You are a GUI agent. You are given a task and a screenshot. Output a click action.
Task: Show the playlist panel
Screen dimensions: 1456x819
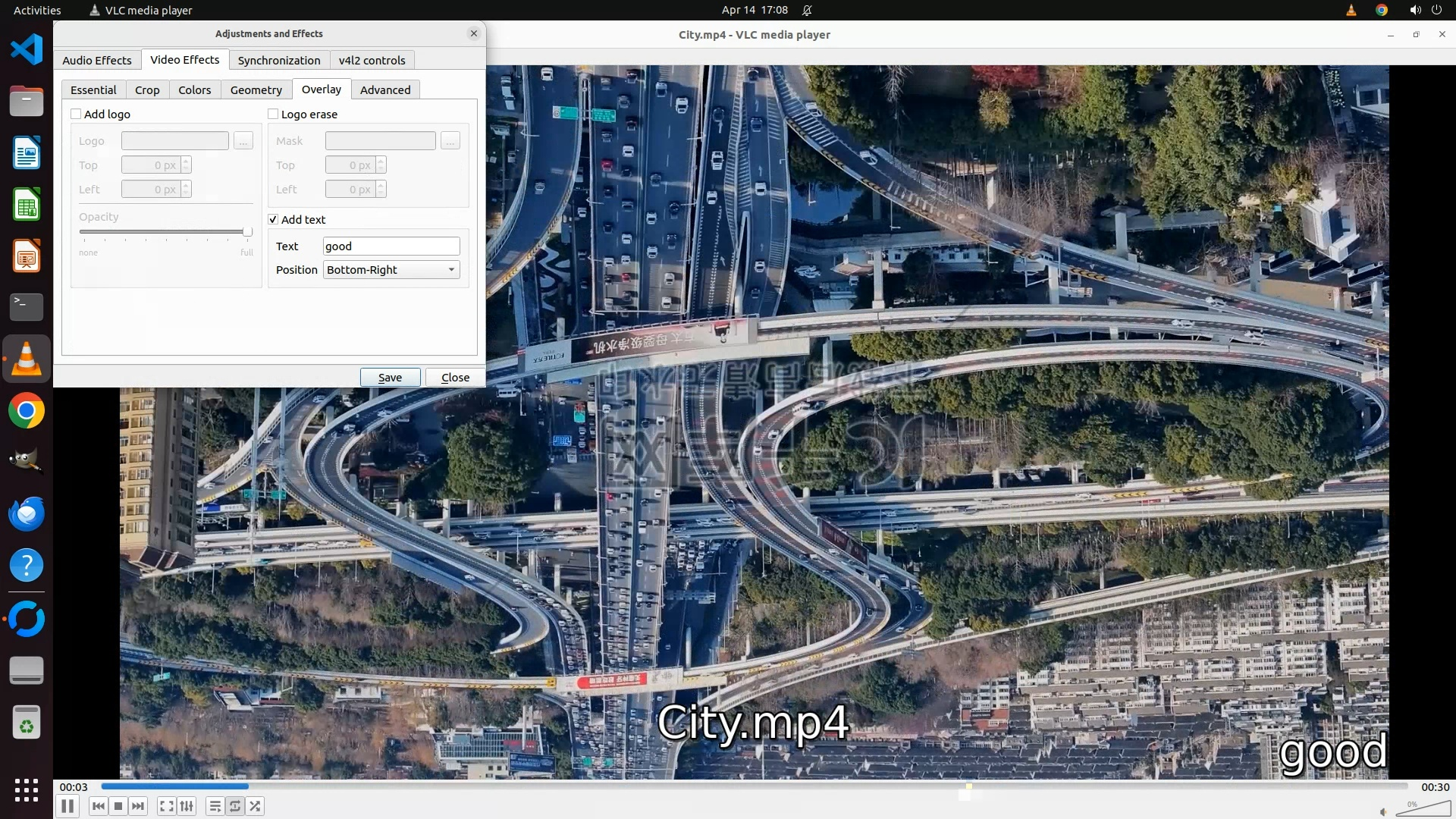pos(215,806)
